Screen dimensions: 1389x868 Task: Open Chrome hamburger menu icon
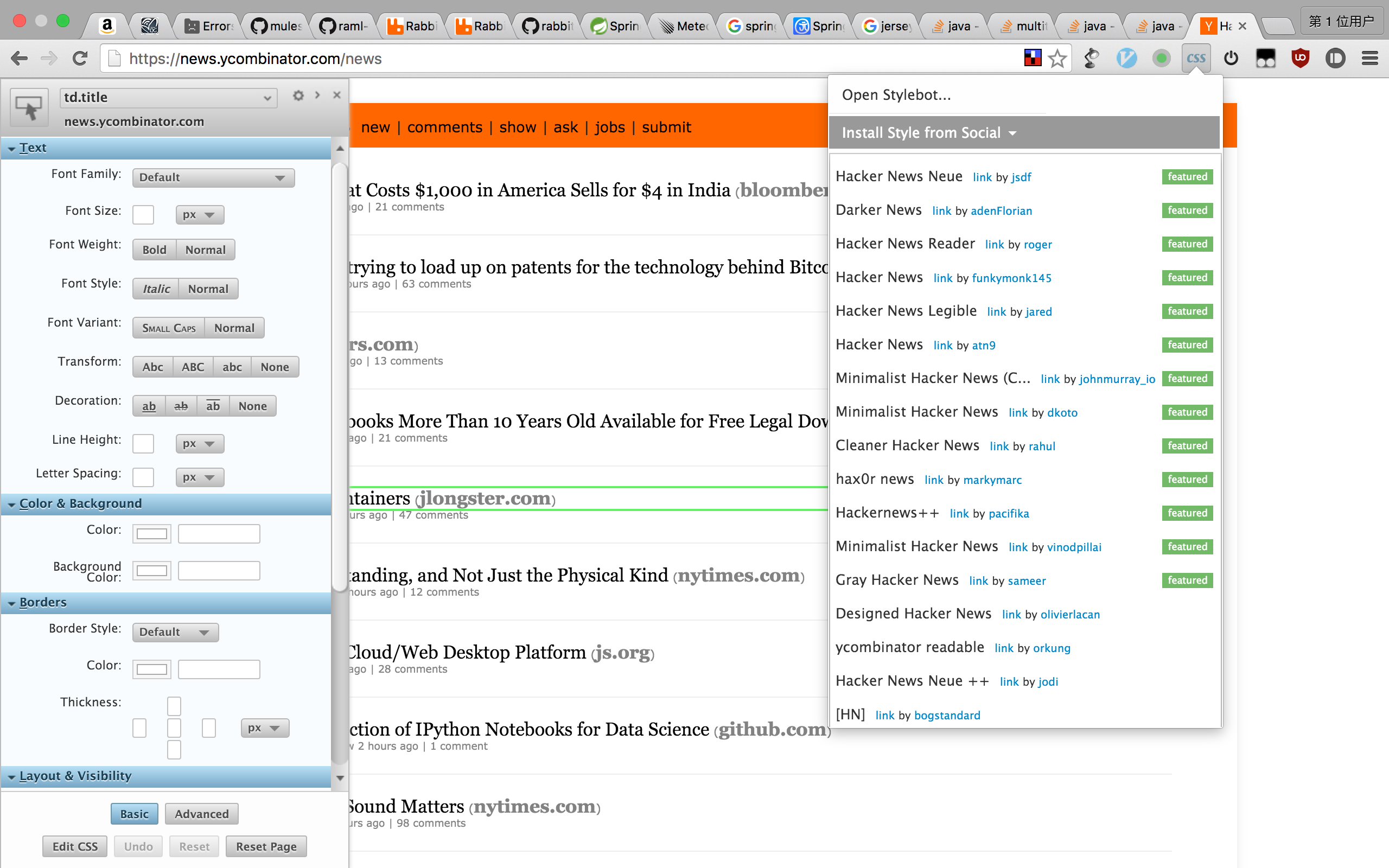1370,58
